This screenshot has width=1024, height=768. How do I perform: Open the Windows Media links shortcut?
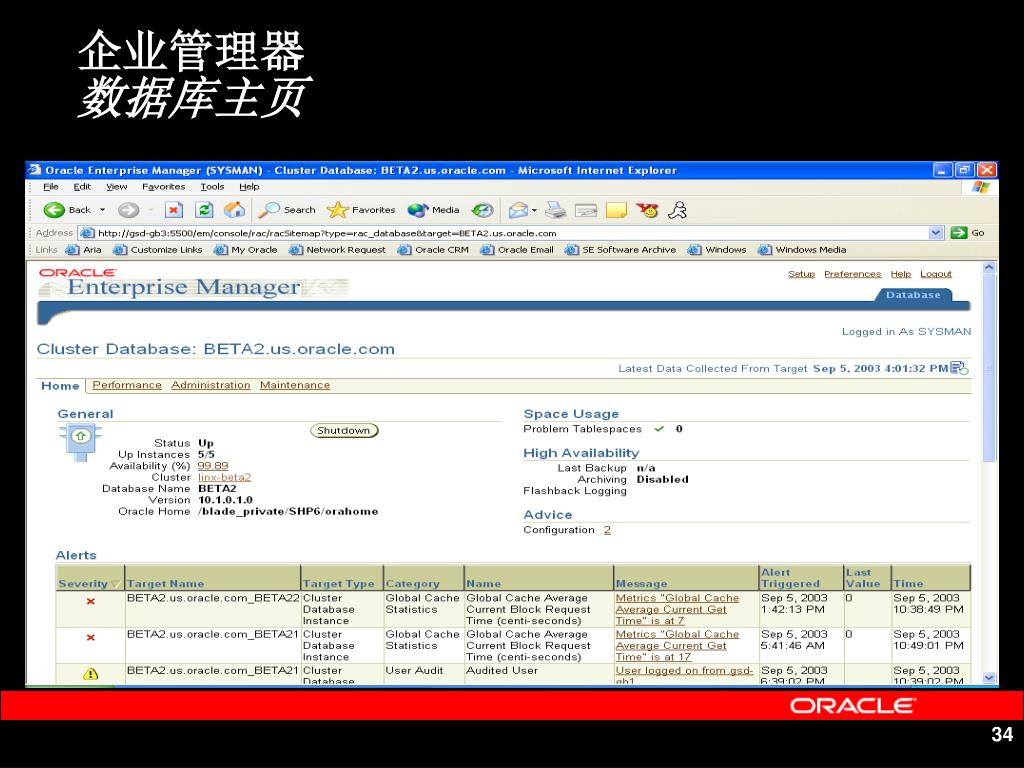pos(802,249)
